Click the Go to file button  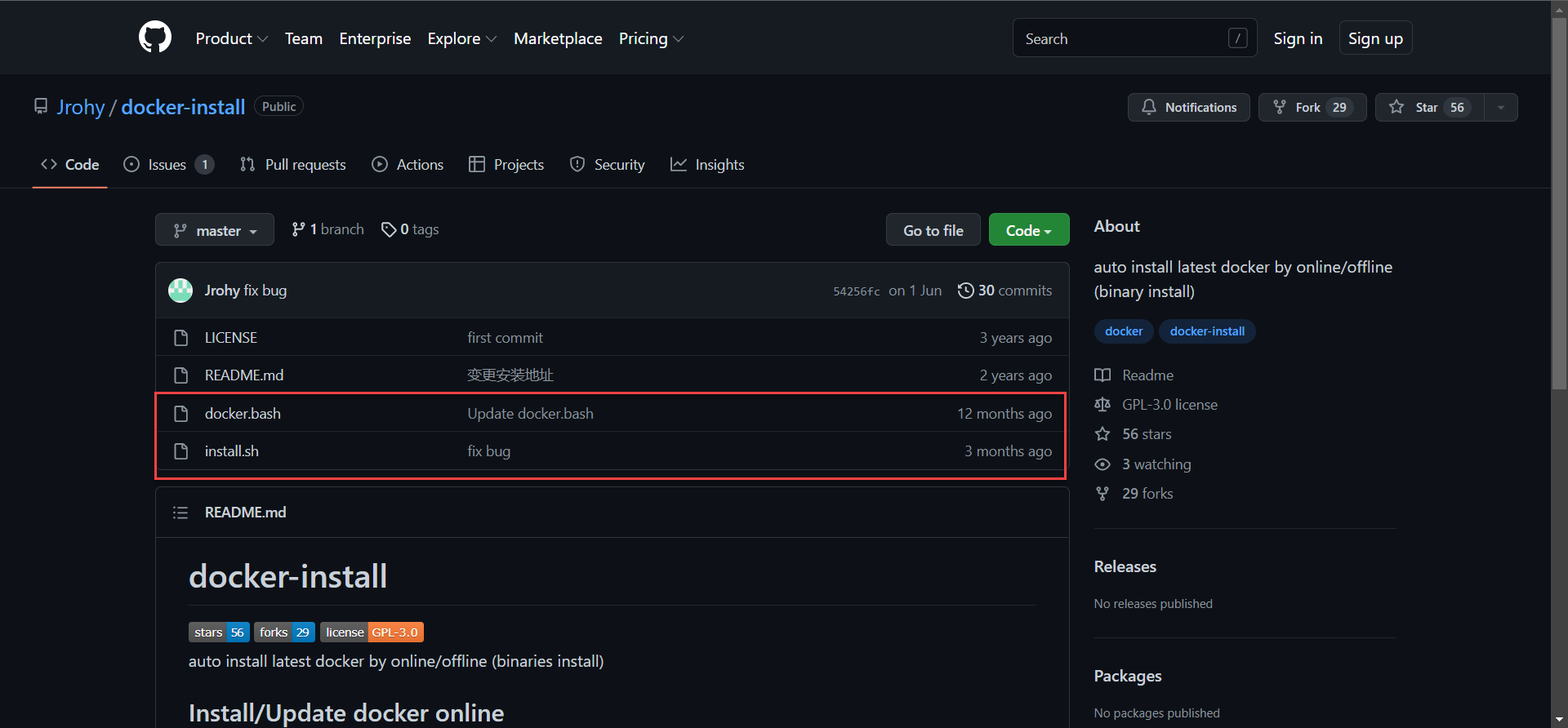(x=933, y=231)
